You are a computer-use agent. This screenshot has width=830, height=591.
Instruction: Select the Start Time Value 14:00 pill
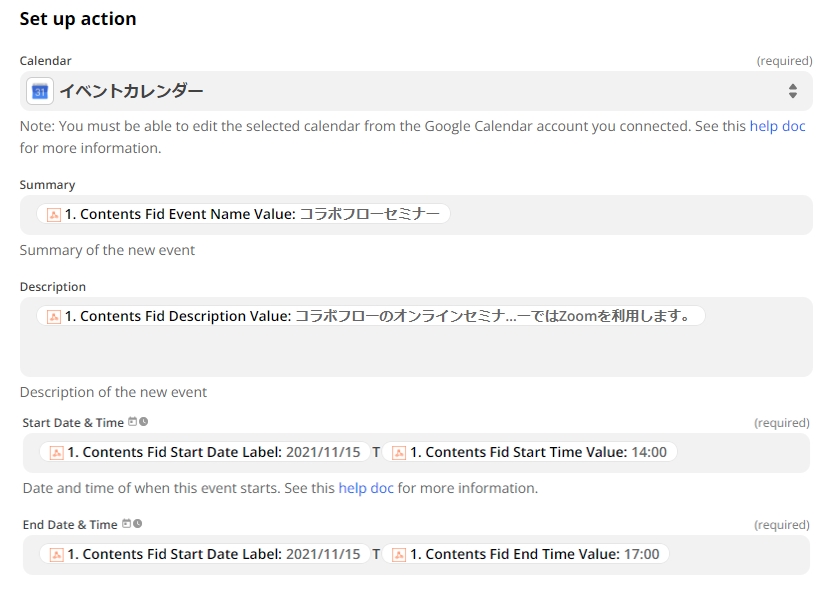coord(529,452)
